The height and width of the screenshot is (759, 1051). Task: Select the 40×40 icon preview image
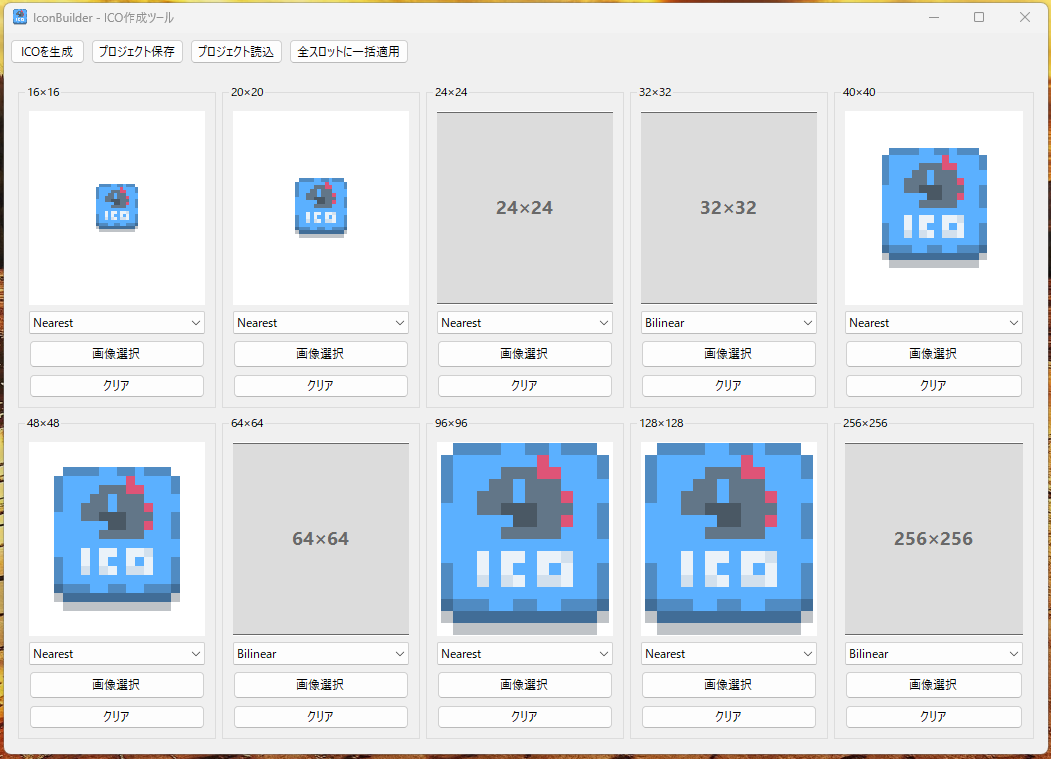coord(933,207)
